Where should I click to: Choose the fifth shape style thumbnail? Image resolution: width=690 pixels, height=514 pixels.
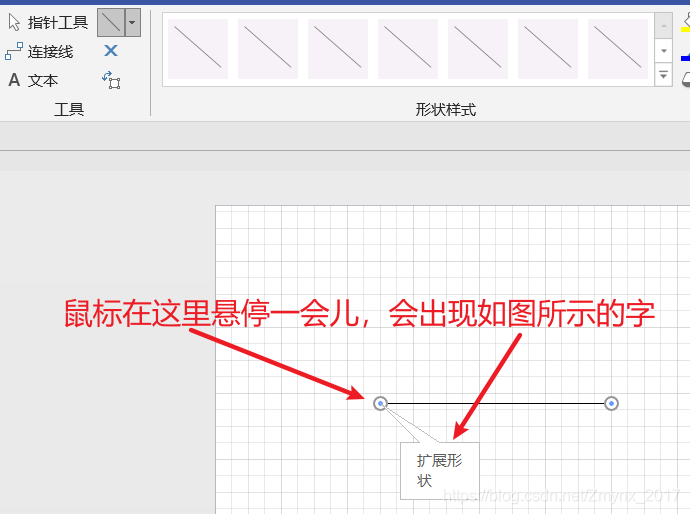[x=478, y=49]
